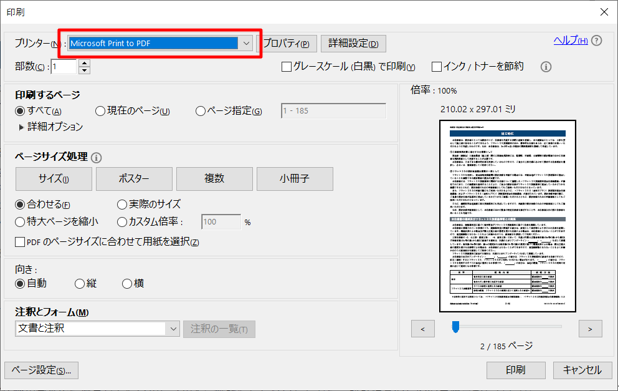
Task: Click the help question mark icon
Action: (x=597, y=41)
